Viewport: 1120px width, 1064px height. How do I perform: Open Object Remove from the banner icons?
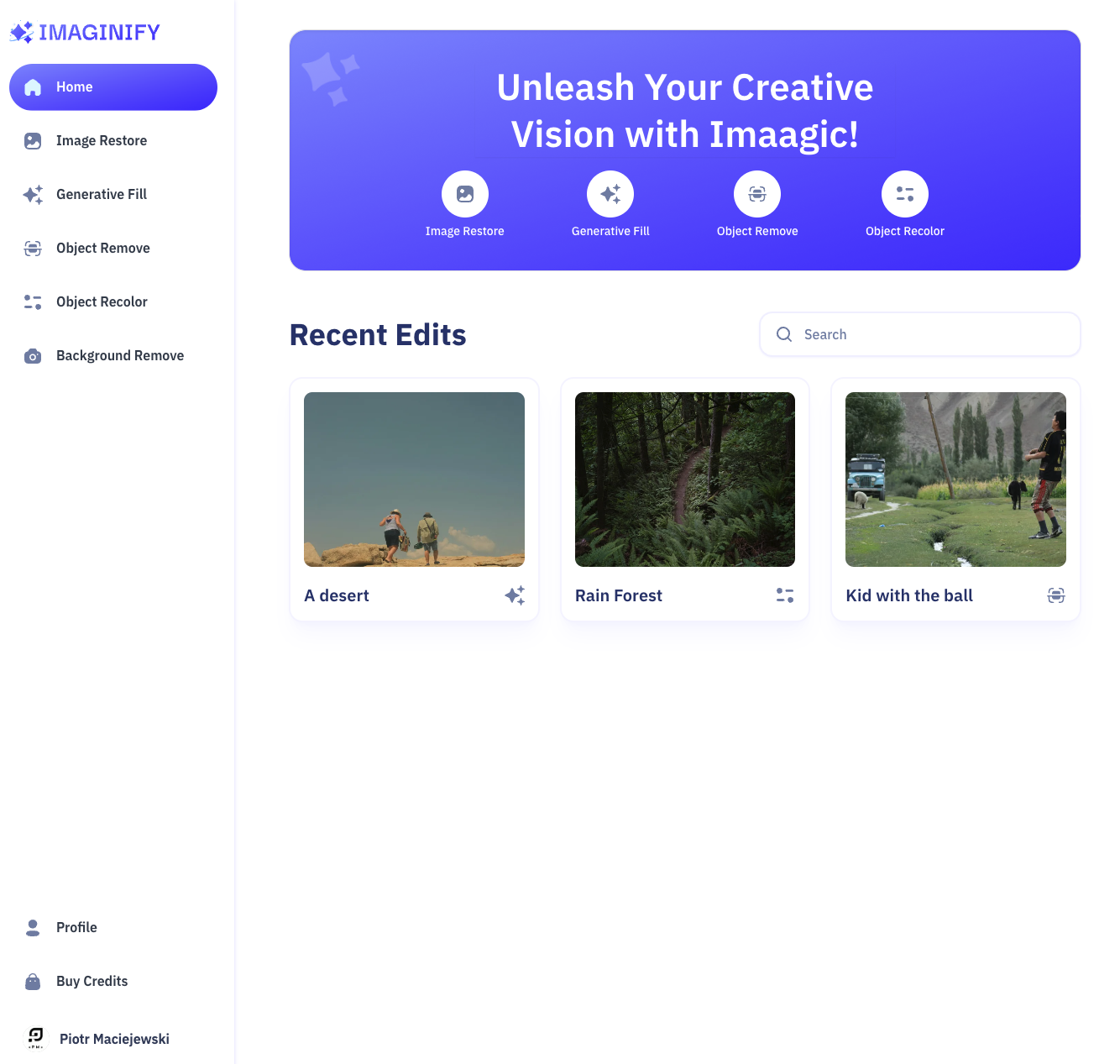pyautogui.click(x=756, y=194)
